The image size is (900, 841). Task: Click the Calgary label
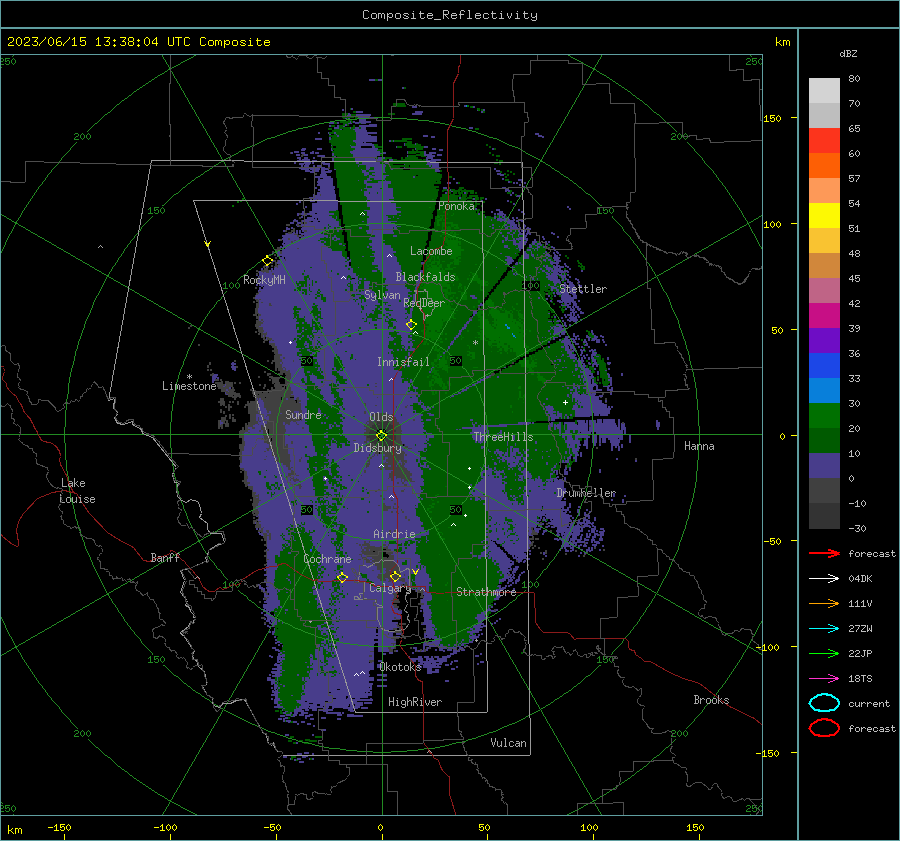point(390,588)
